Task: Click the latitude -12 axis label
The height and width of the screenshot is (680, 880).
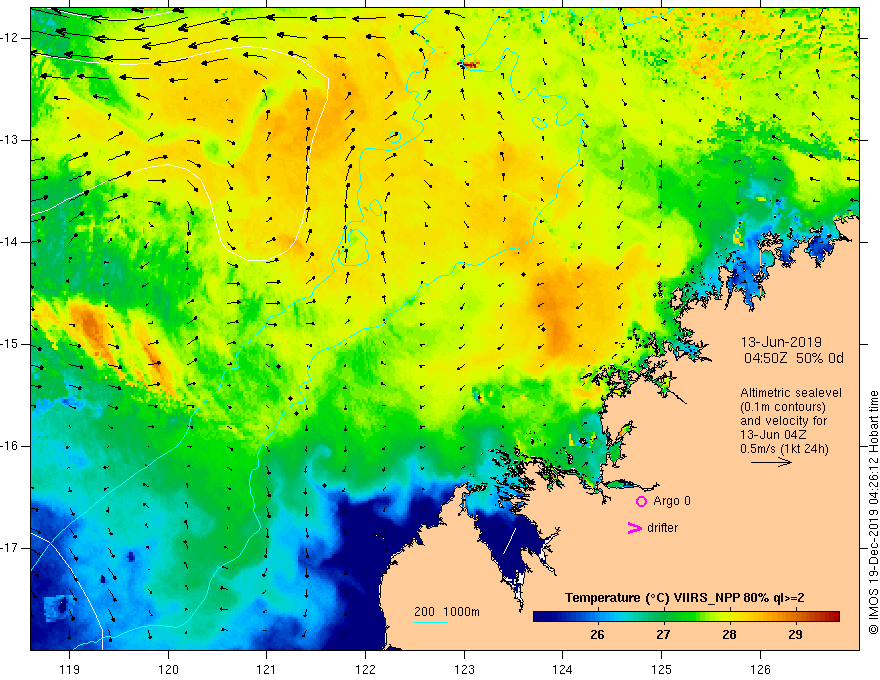Action: coord(11,38)
